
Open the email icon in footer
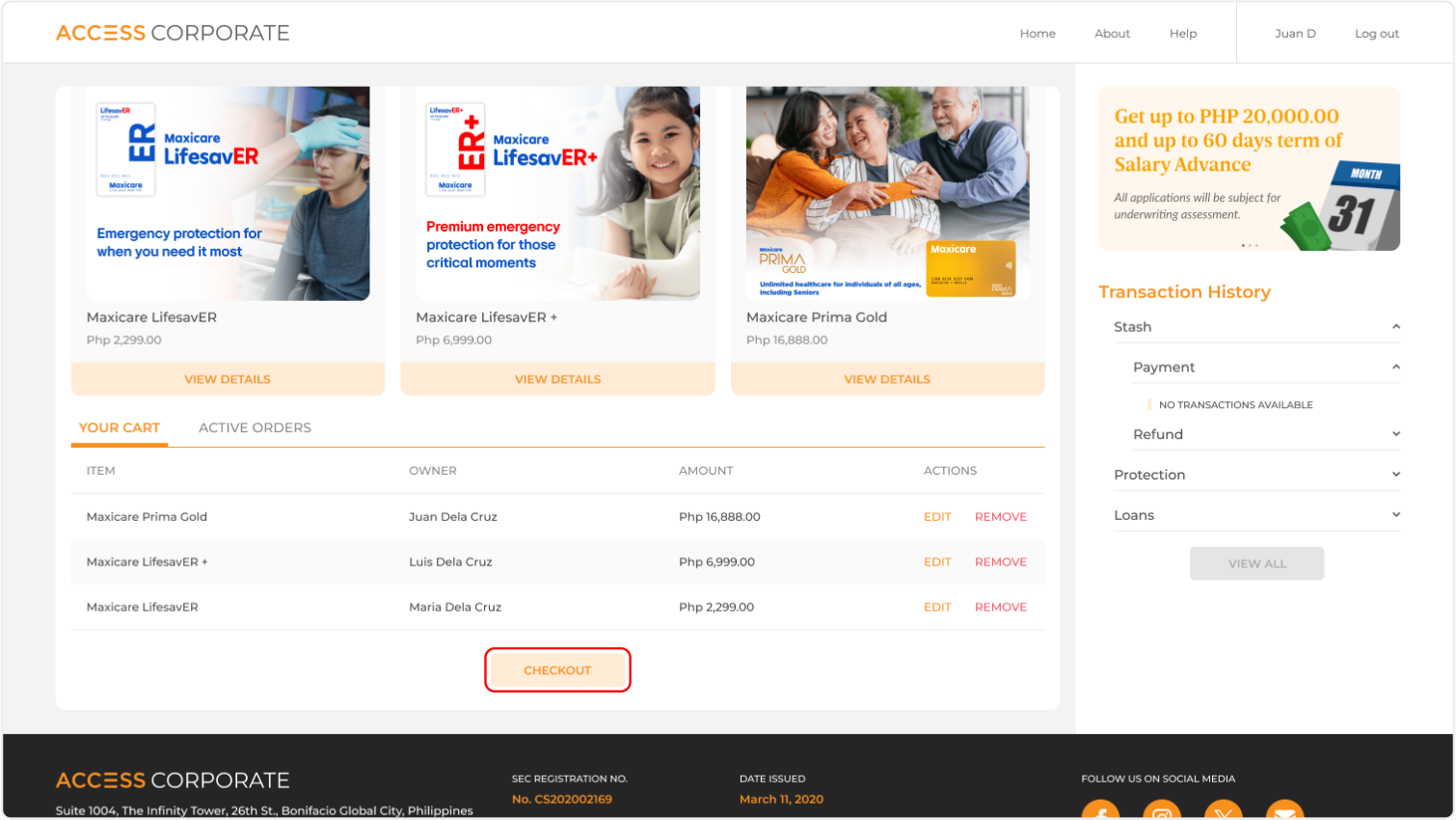pos(1284,809)
